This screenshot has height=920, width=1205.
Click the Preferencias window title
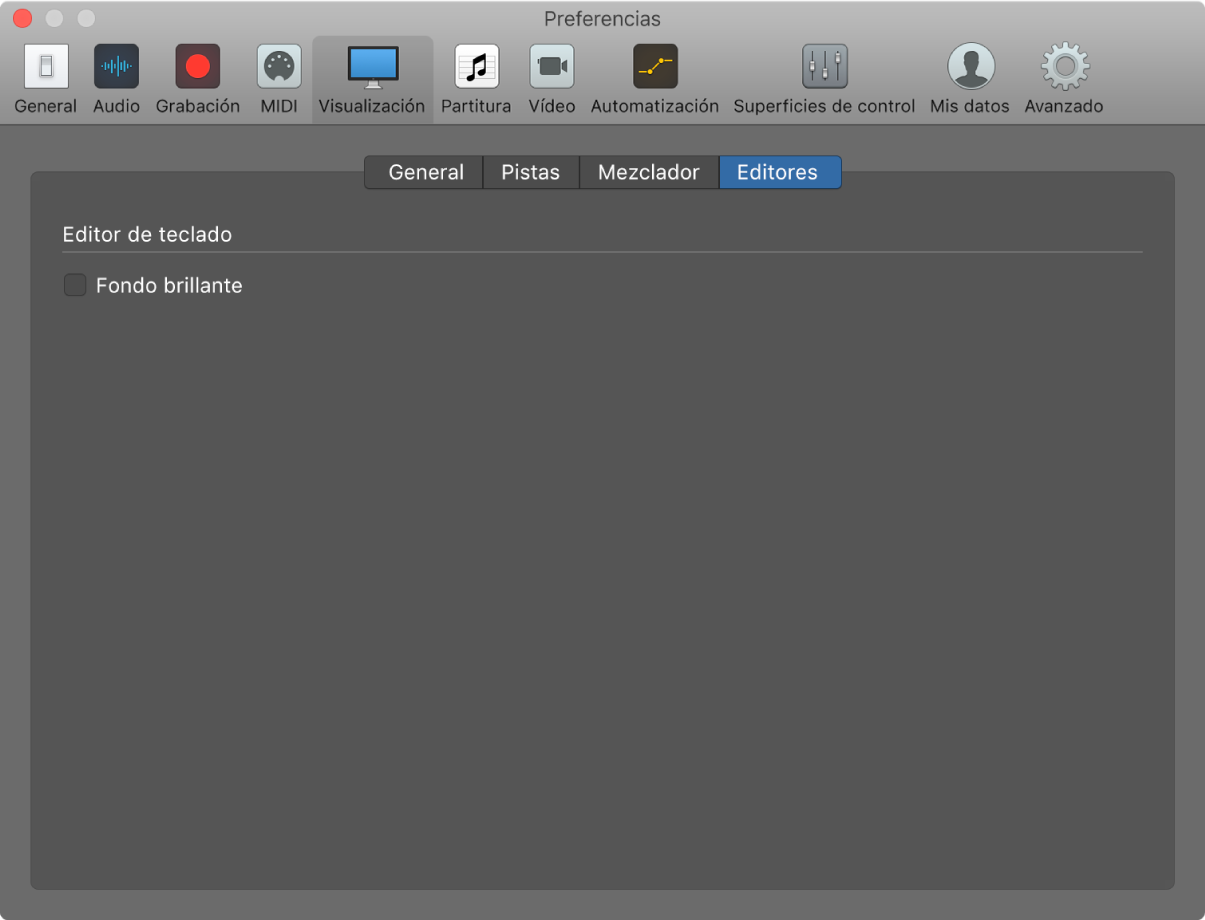(602, 19)
